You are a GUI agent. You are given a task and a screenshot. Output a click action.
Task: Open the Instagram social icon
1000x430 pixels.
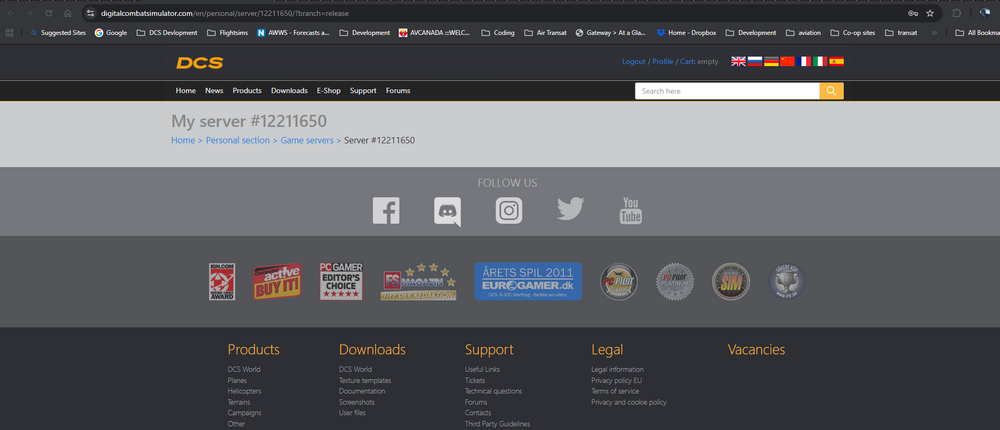tap(509, 211)
